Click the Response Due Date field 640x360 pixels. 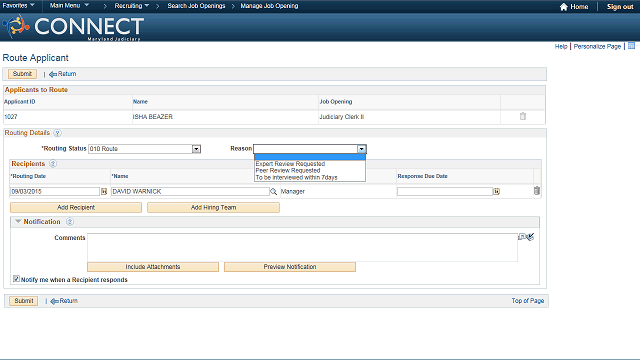point(445,191)
